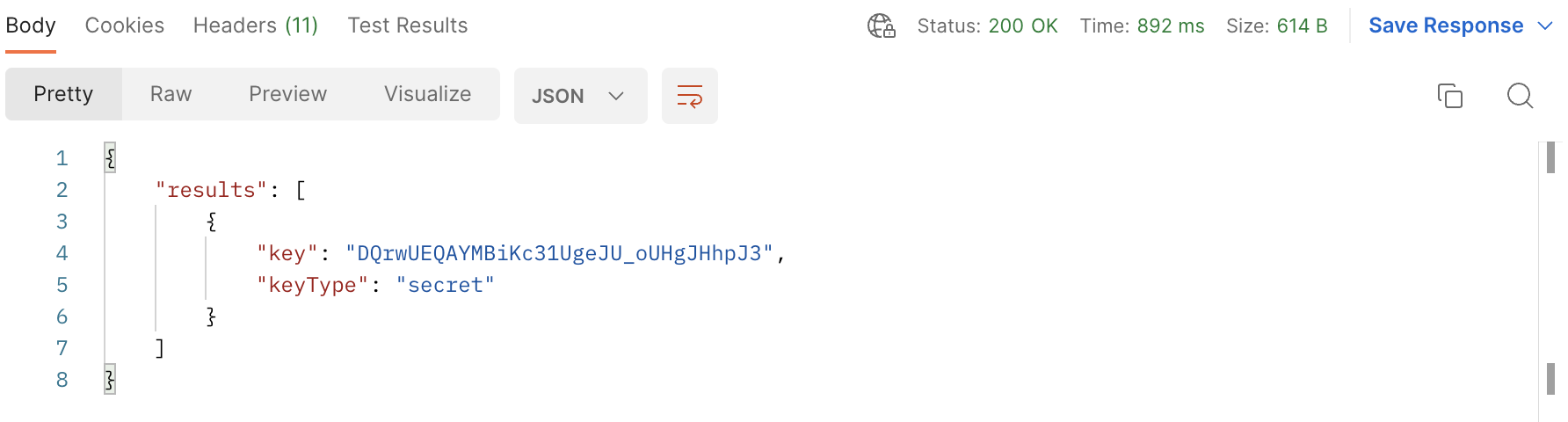Click the key value string on line 4
Viewport: 1568px width, 422px height.
point(559,253)
